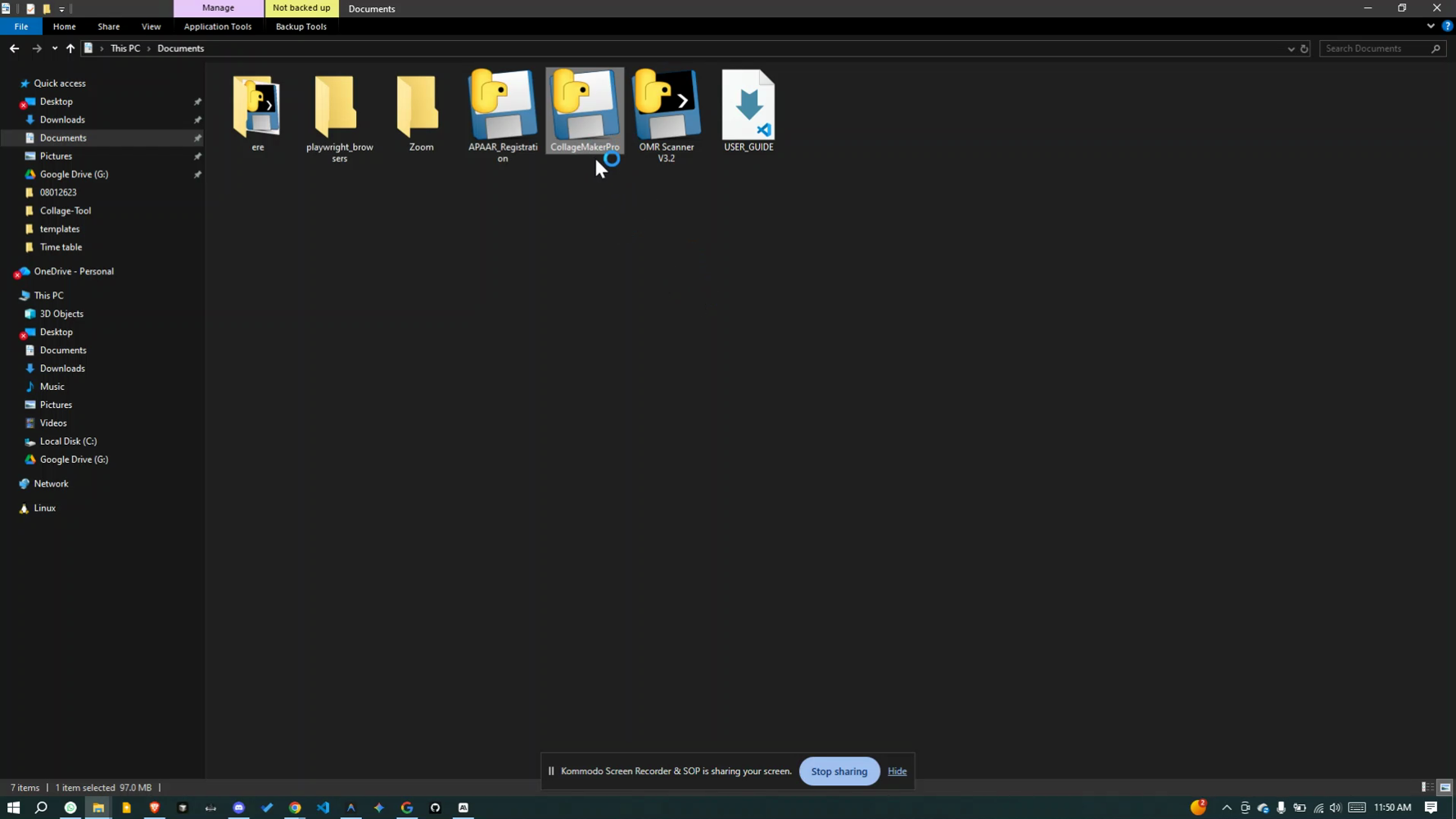Go up one folder level
1456x819 pixels.
[70, 48]
